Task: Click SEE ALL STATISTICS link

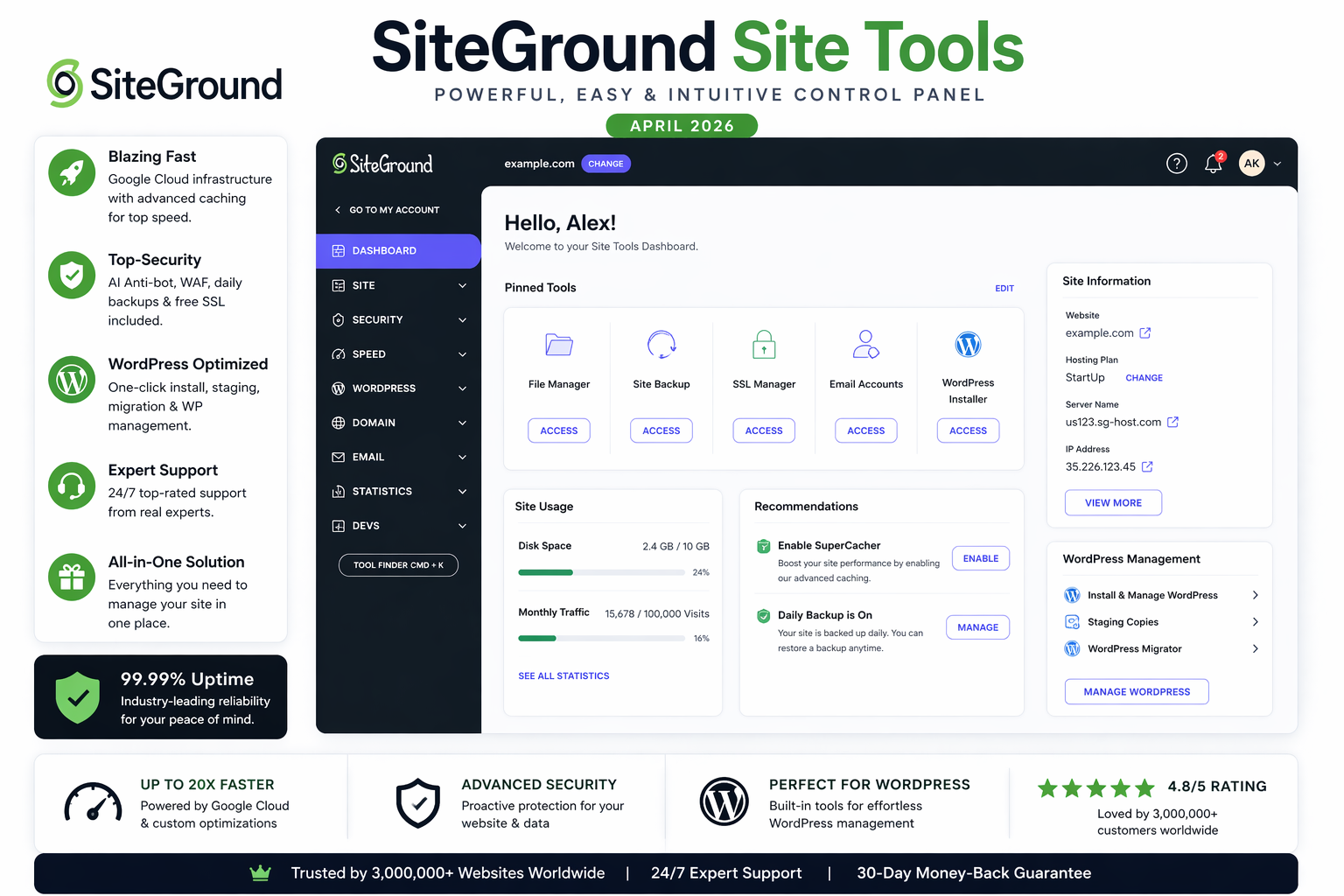Action: click(x=563, y=675)
